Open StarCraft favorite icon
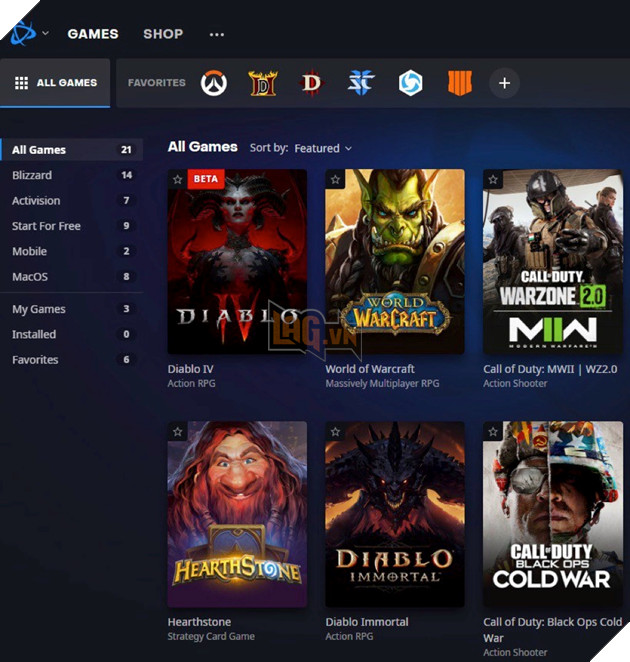Viewport: 630px width, 662px height. [x=361, y=83]
